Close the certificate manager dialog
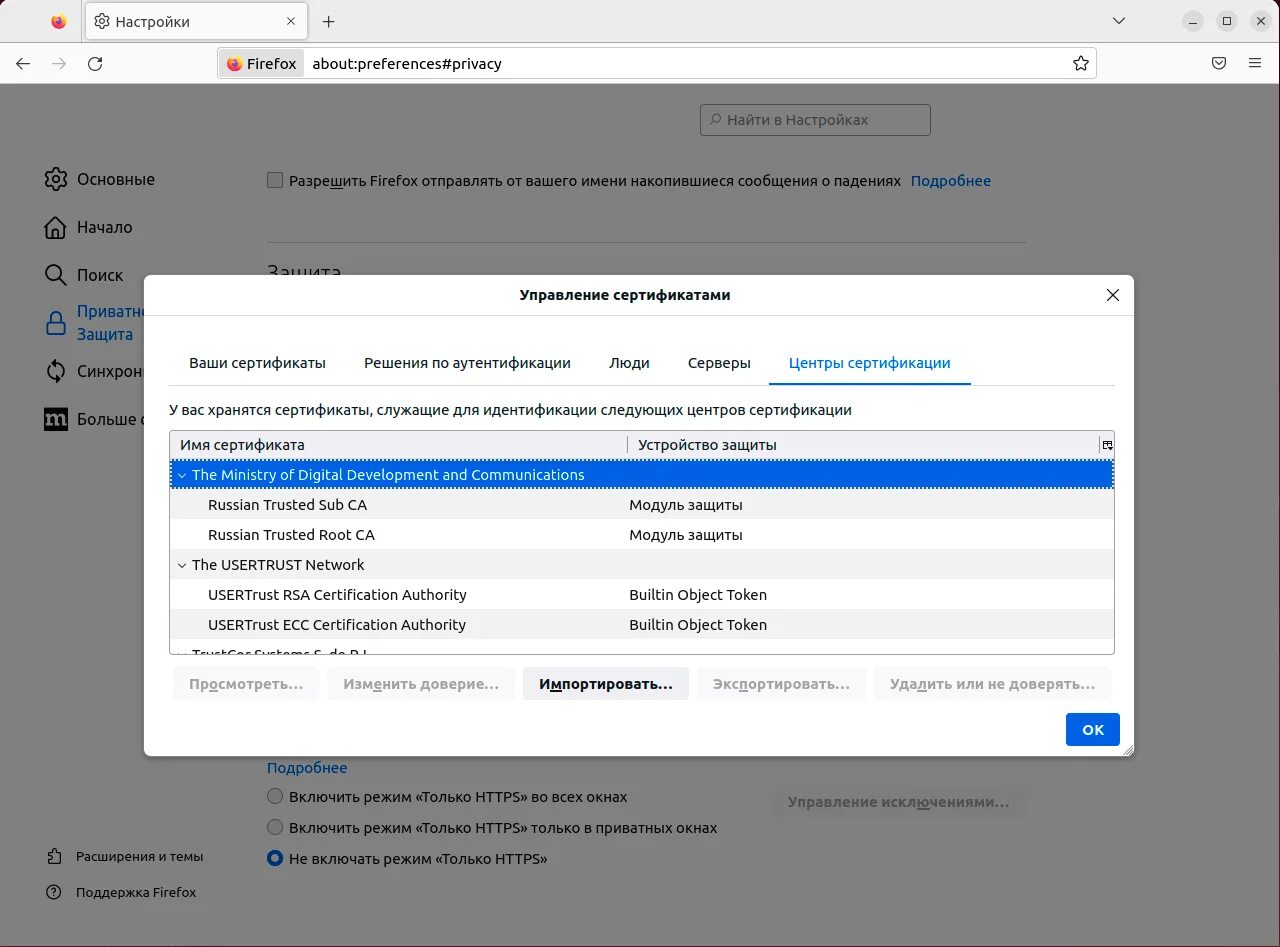The image size is (1280, 947). pyautogui.click(x=1113, y=295)
